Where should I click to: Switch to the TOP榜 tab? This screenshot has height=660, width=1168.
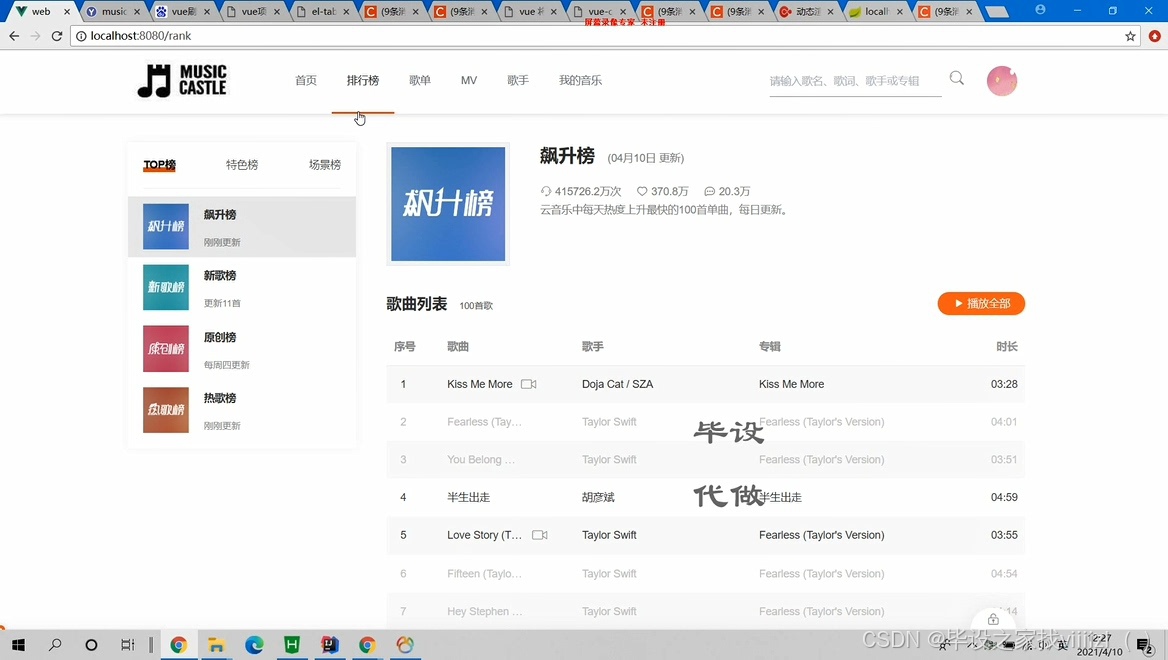(159, 165)
